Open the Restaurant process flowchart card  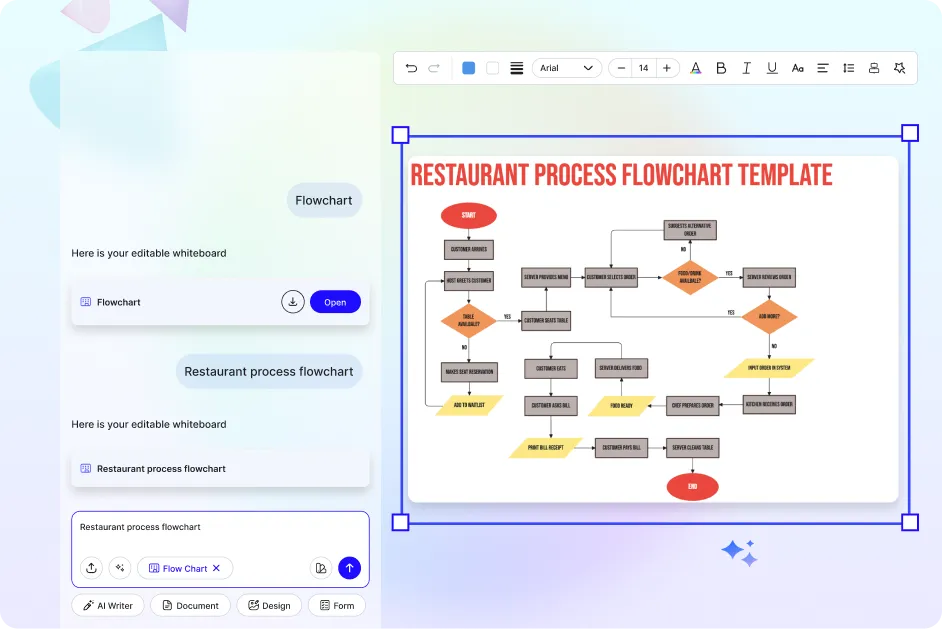click(220, 469)
